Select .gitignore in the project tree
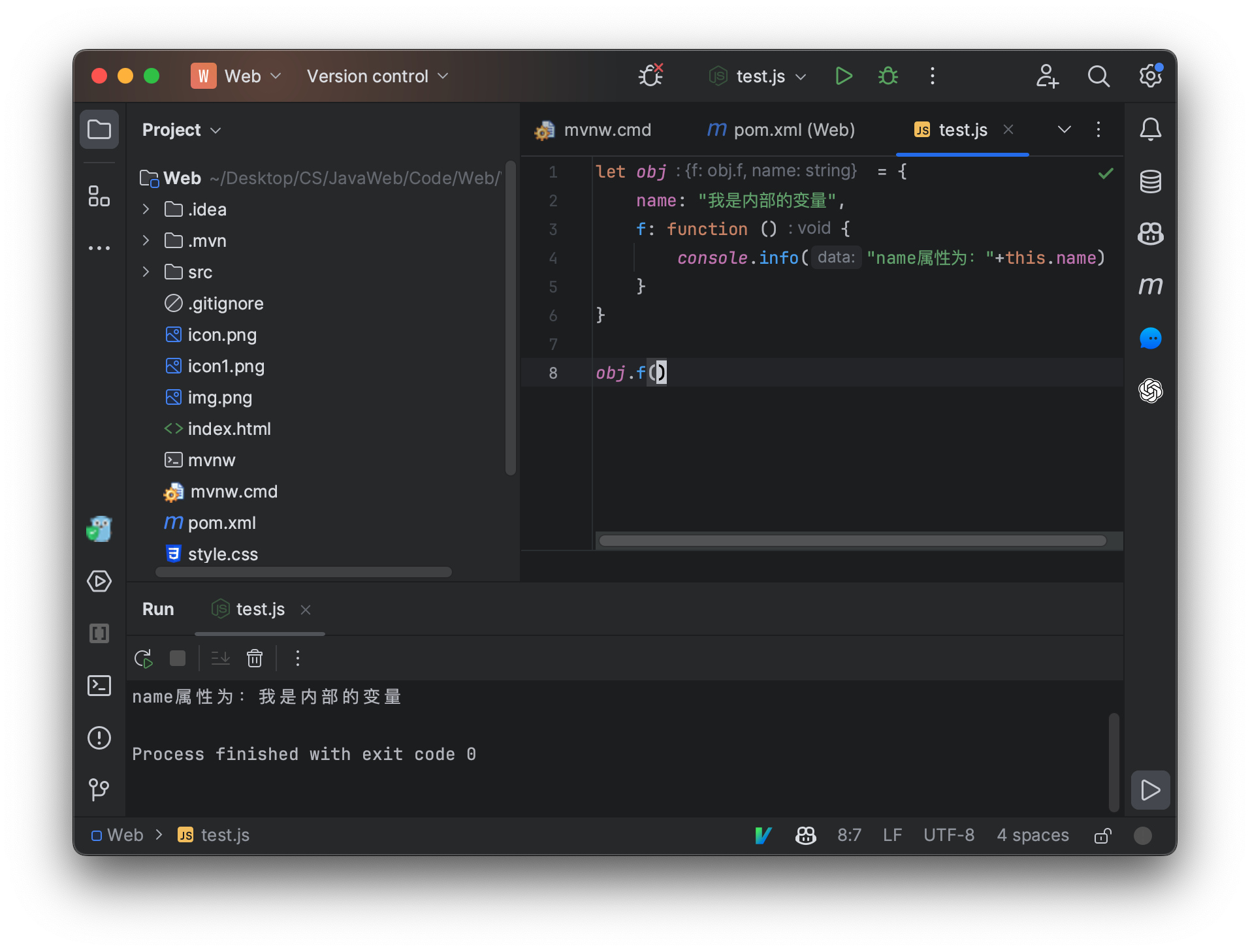 214,304
